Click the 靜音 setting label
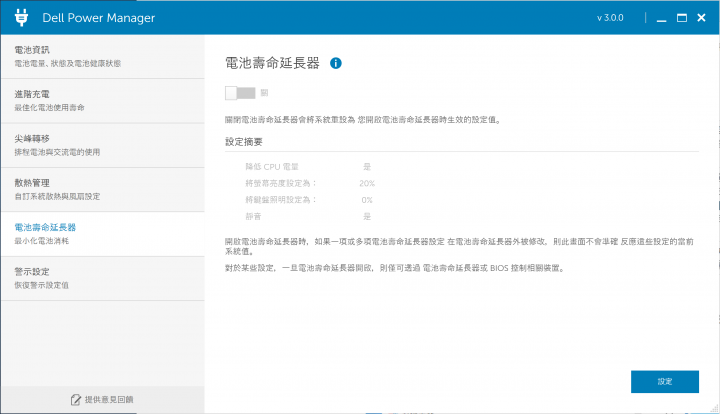 [x=253, y=216]
